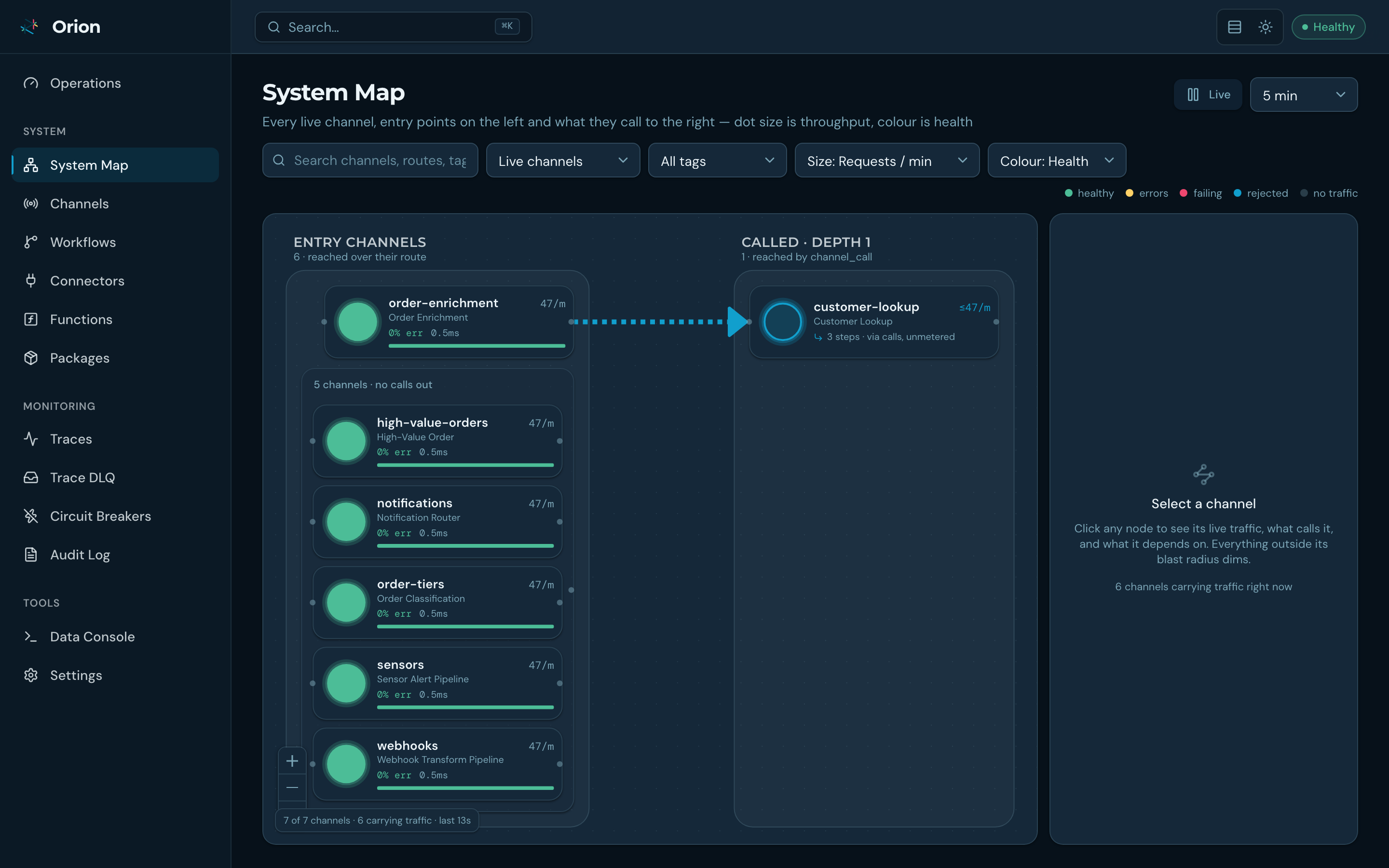
Task: Zoom in the map with plus
Action: (292, 760)
